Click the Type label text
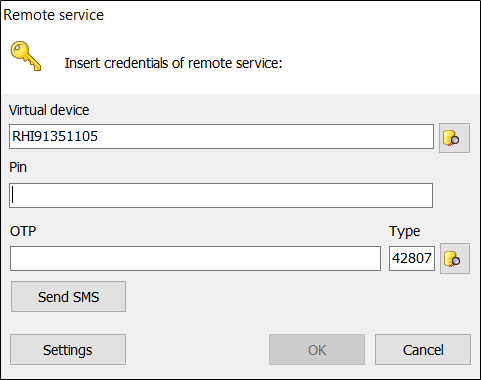Image resolution: width=481 pixels, height=380 pixels. [x=405, y=232]
